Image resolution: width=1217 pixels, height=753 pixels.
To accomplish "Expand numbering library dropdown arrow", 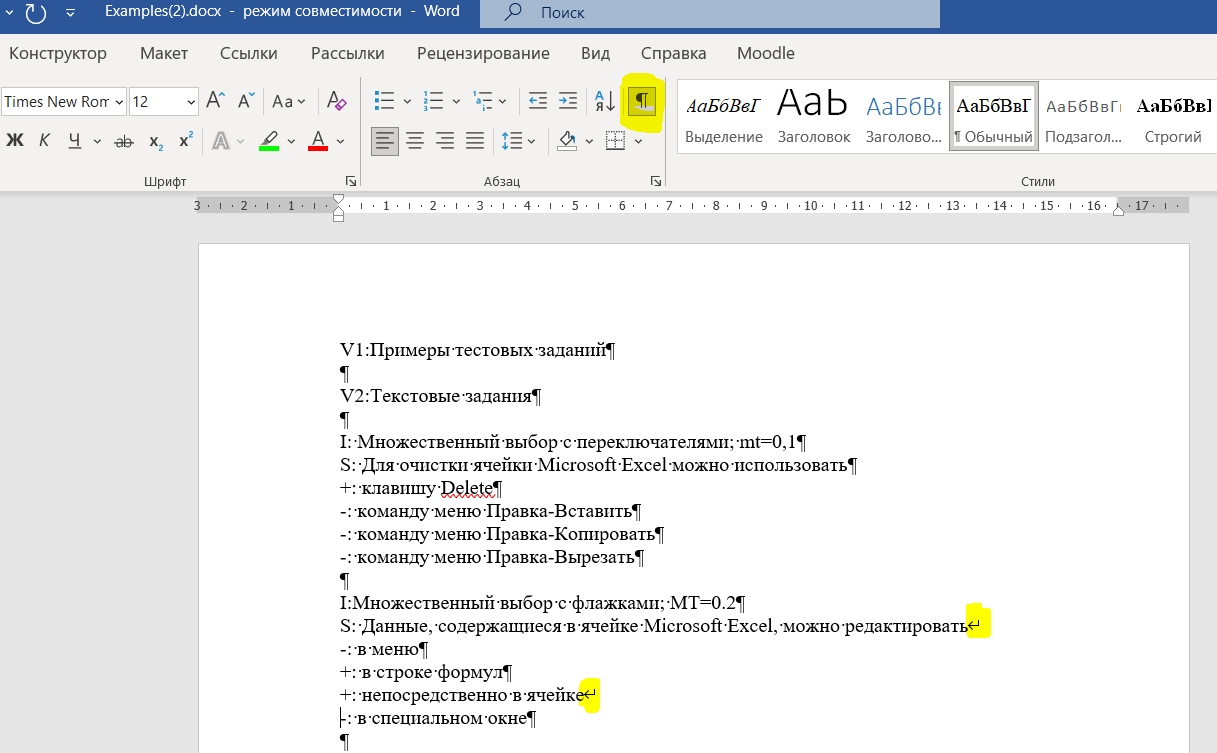I will coord(456,101).
